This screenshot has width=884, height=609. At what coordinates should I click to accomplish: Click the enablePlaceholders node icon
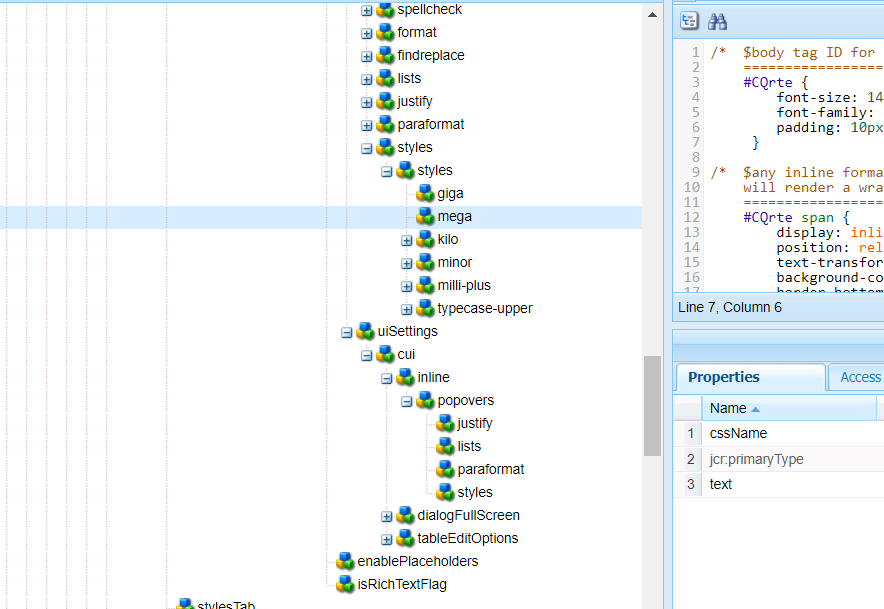coord(345,561)
